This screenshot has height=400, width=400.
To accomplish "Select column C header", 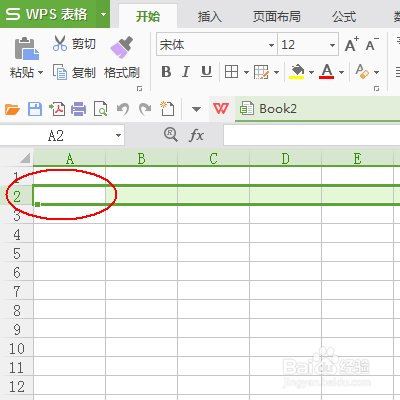I will (213, 158).
